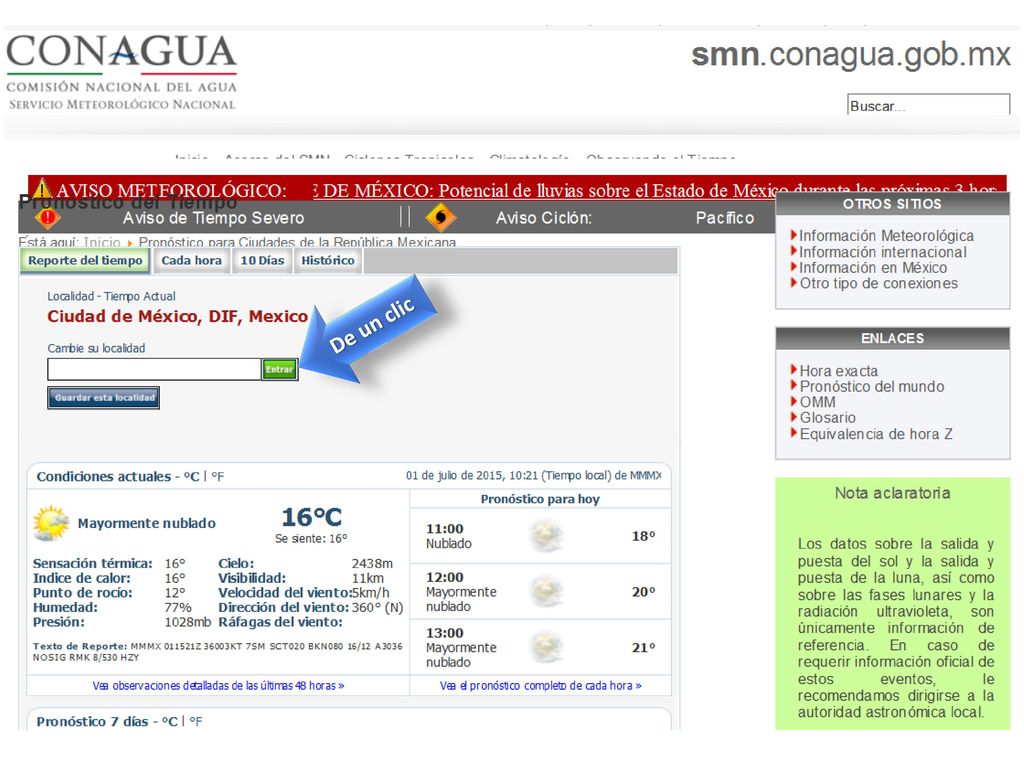This screenshot has height=768, width=1024.
Task: Switch Pronóstico 7 días to °F
Action: tap(196, 722)
